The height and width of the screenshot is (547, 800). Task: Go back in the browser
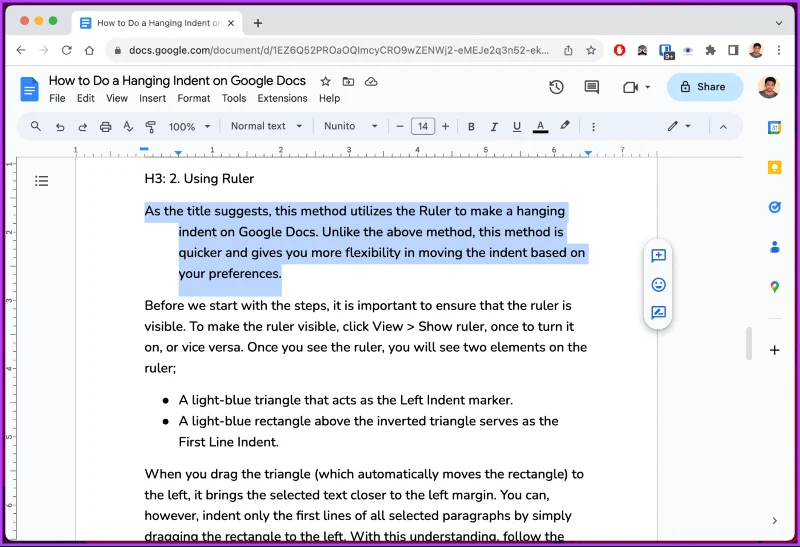(21, 50)
